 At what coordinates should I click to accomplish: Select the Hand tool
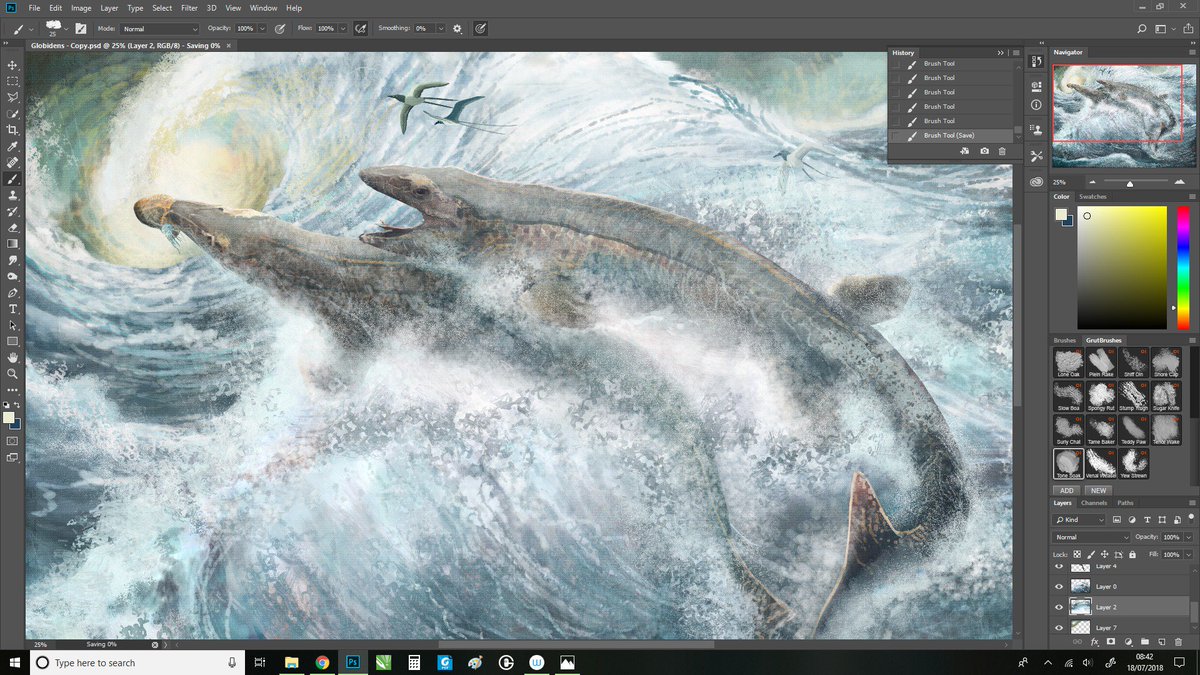[12, 357]
